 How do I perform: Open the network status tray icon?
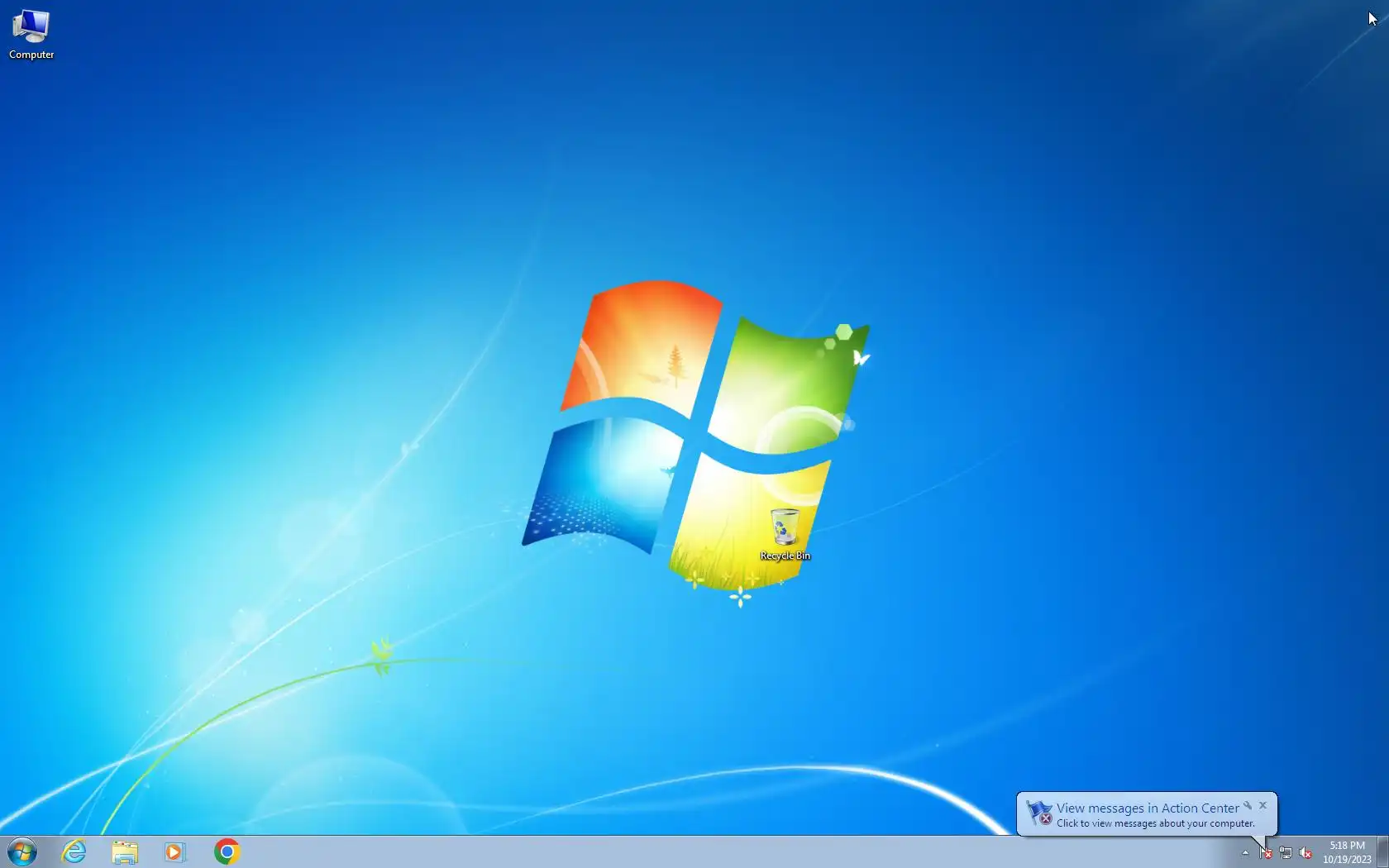click(x=1286, y=852)
